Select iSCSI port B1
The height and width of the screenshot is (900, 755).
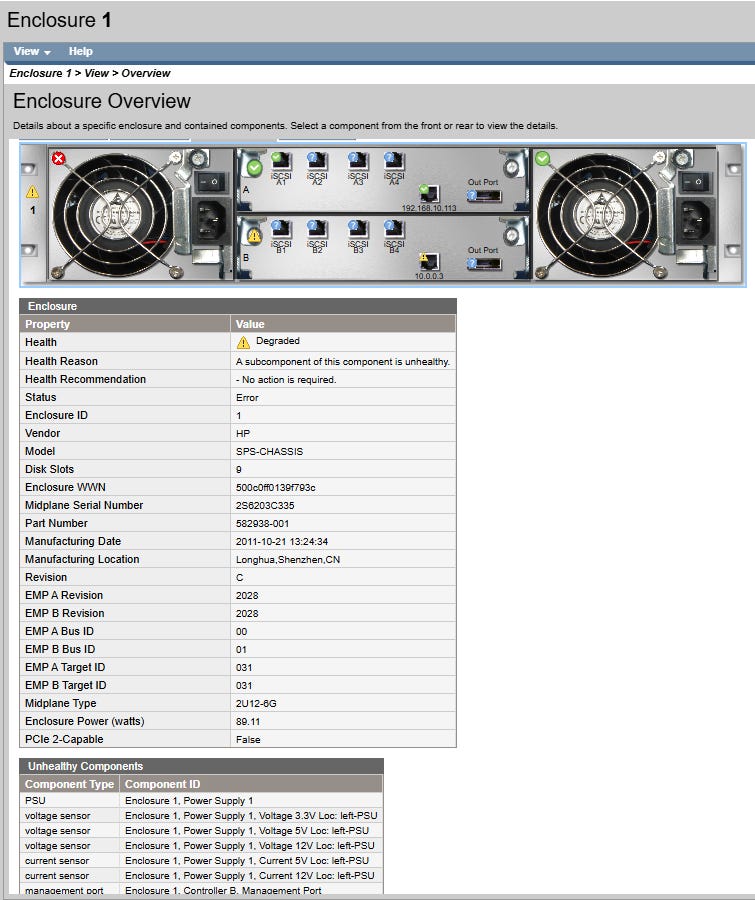point(281,230)
